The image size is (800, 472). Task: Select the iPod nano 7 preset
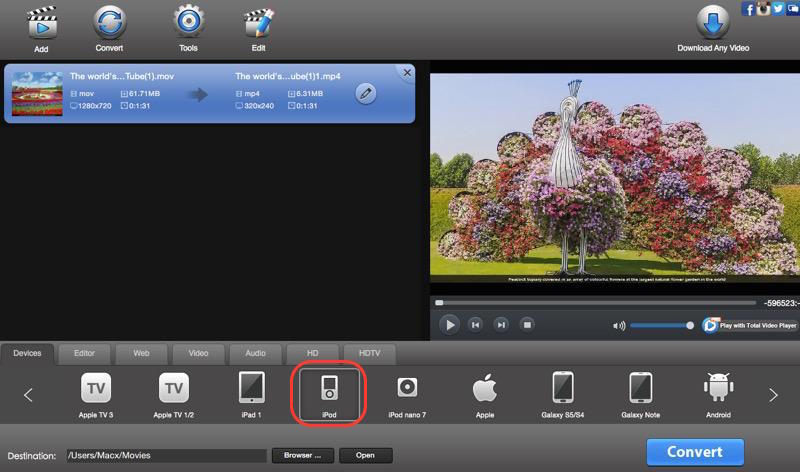click(x=407, y=395)
